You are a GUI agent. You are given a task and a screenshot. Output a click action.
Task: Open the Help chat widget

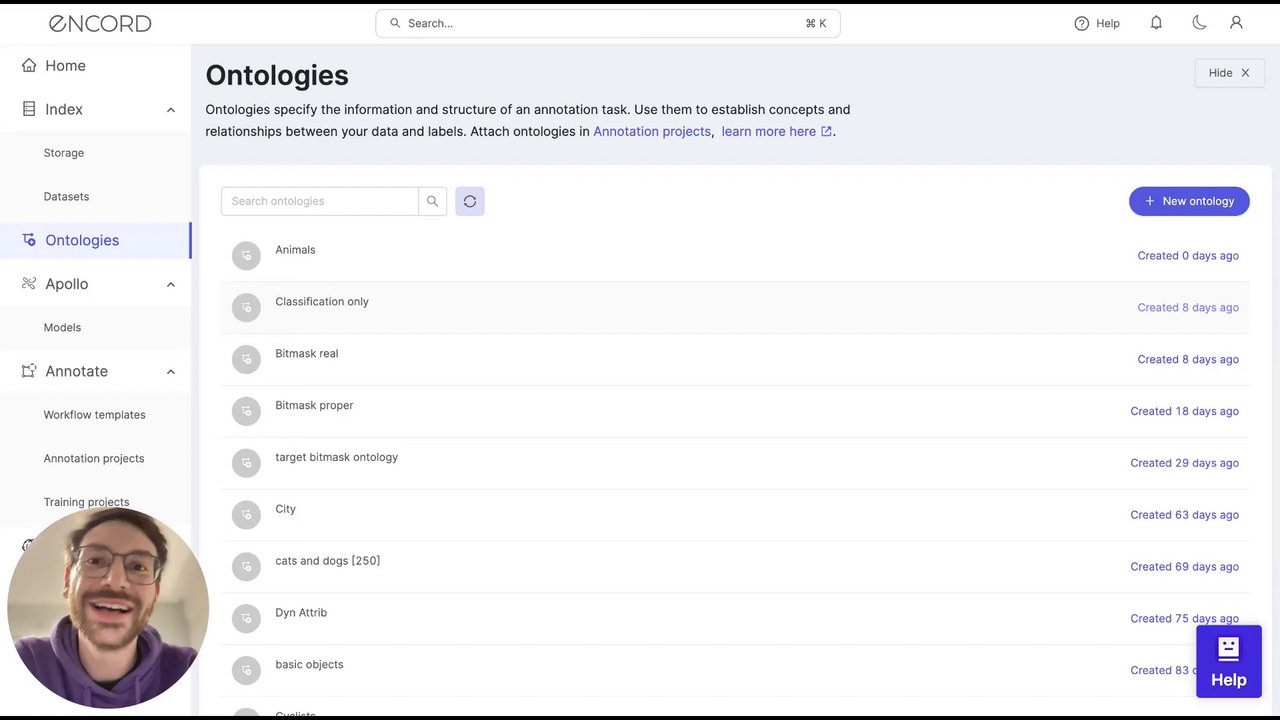(x=1228, y=662)
